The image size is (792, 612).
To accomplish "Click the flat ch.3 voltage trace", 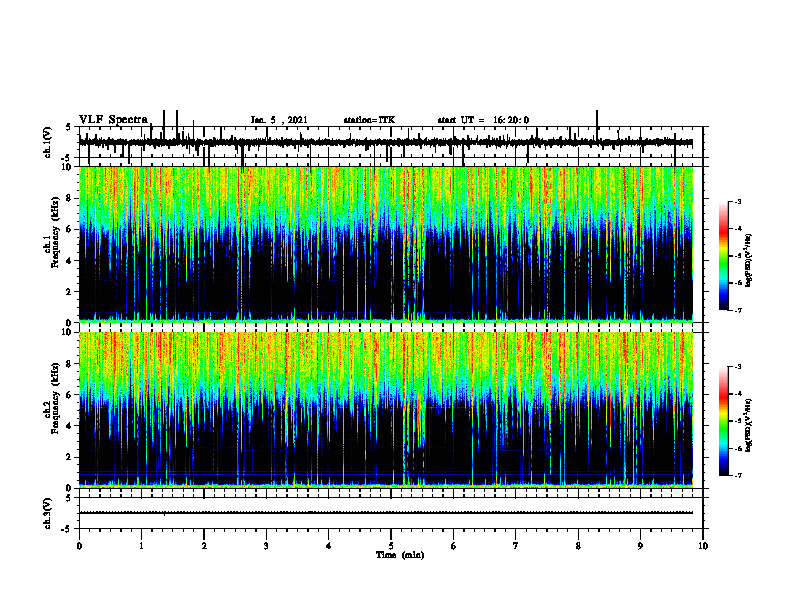I will point(385,513).
